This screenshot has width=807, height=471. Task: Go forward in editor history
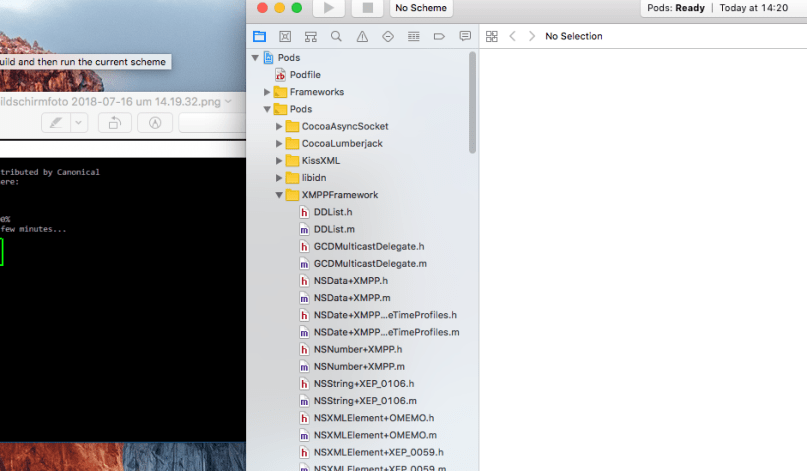(x=532, y=36)
